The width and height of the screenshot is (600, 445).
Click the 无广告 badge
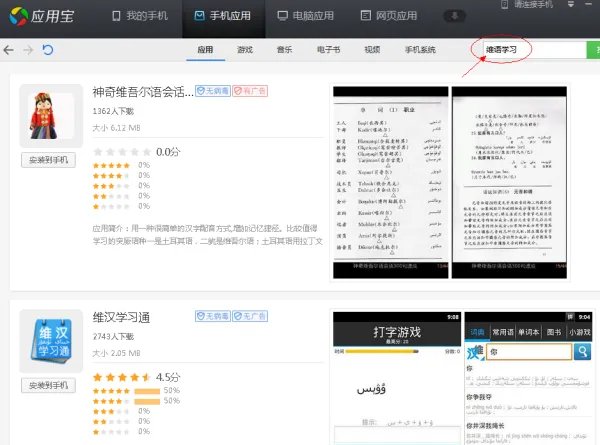pos(250,316)
